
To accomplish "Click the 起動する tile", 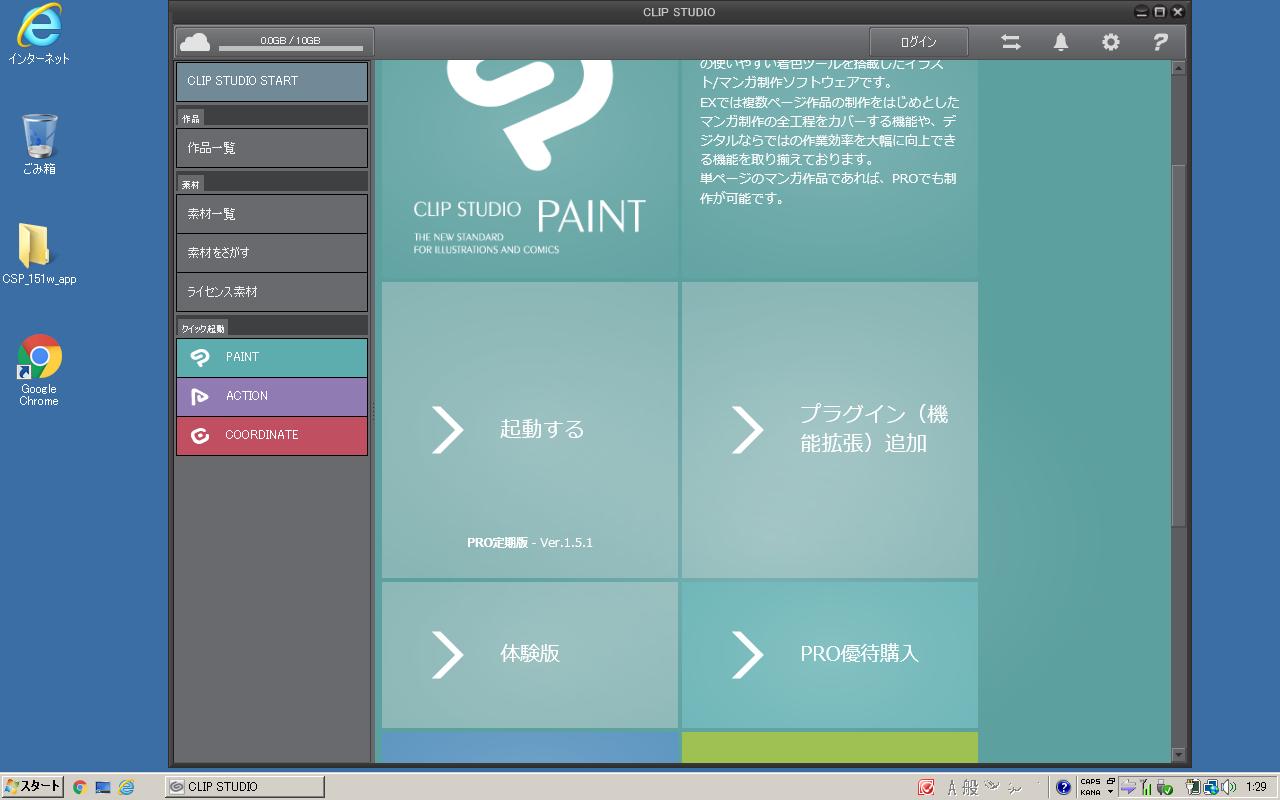I will [x=530, y=430].
